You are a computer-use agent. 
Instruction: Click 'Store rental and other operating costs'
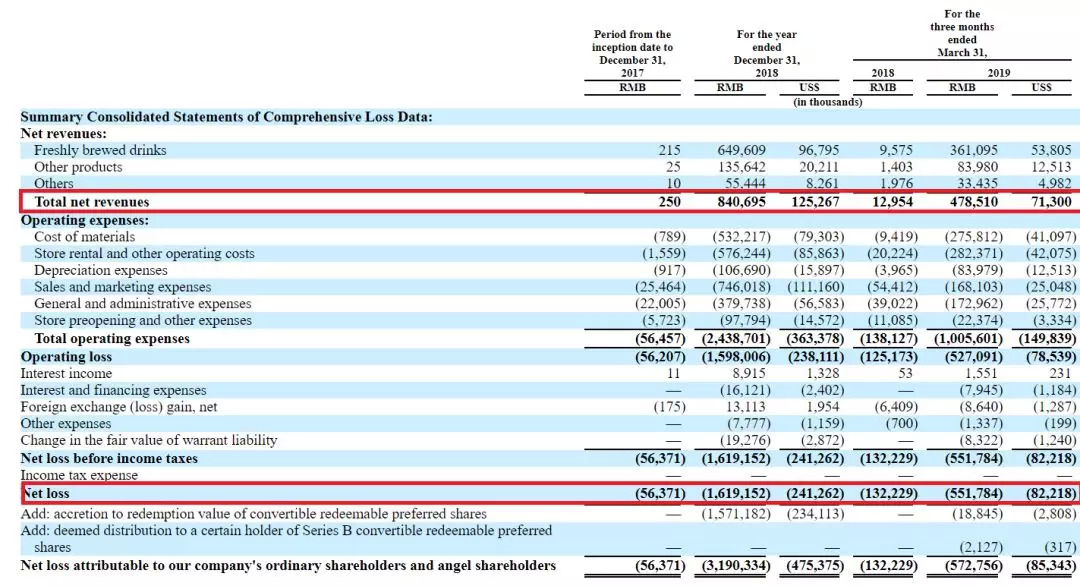(x=144, y=253)
